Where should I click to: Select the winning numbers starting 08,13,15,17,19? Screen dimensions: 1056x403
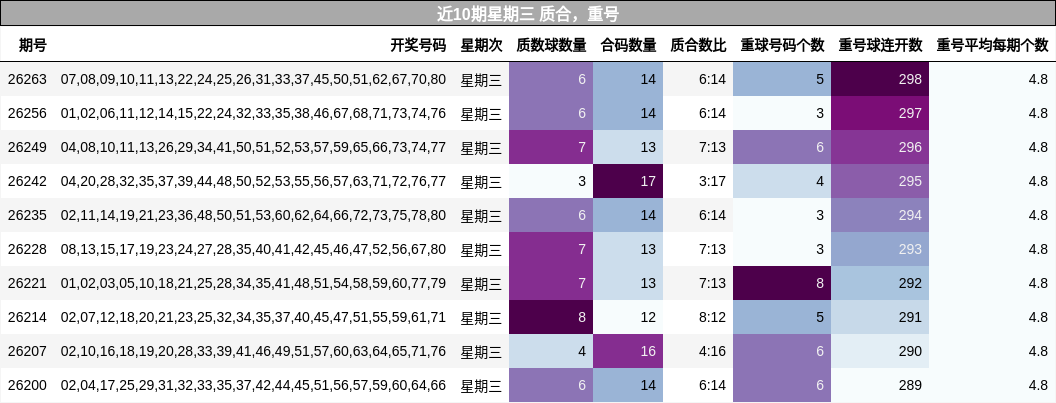[x=253, y=249]
